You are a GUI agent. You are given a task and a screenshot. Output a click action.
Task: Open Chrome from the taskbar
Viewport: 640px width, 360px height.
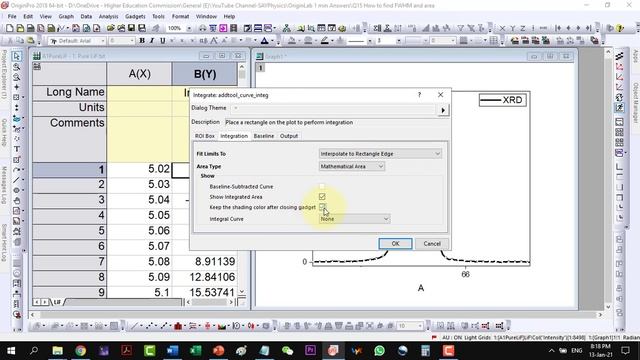pyautogui.click(x=80, y=351)
